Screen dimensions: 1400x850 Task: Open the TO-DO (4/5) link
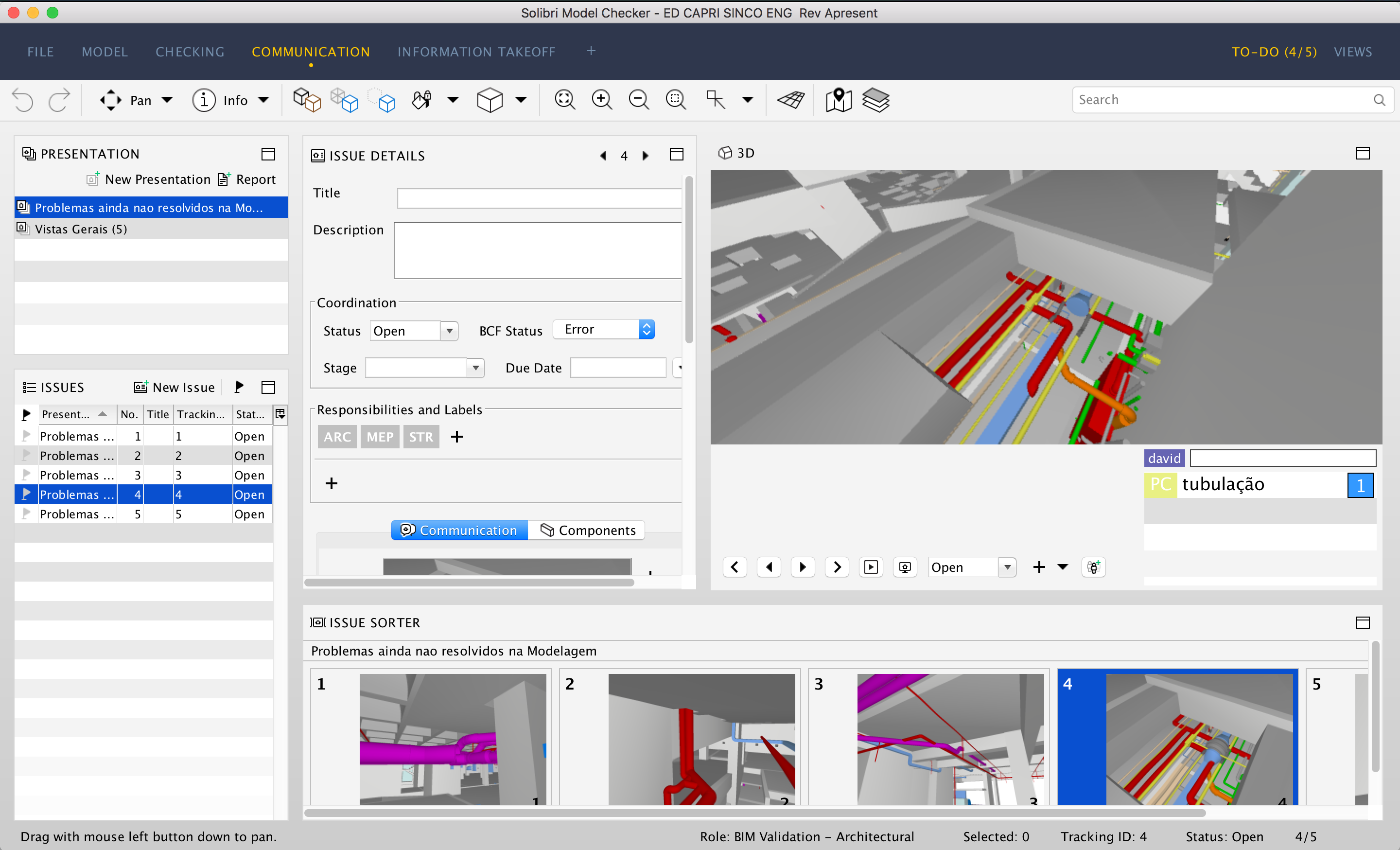1274,52
